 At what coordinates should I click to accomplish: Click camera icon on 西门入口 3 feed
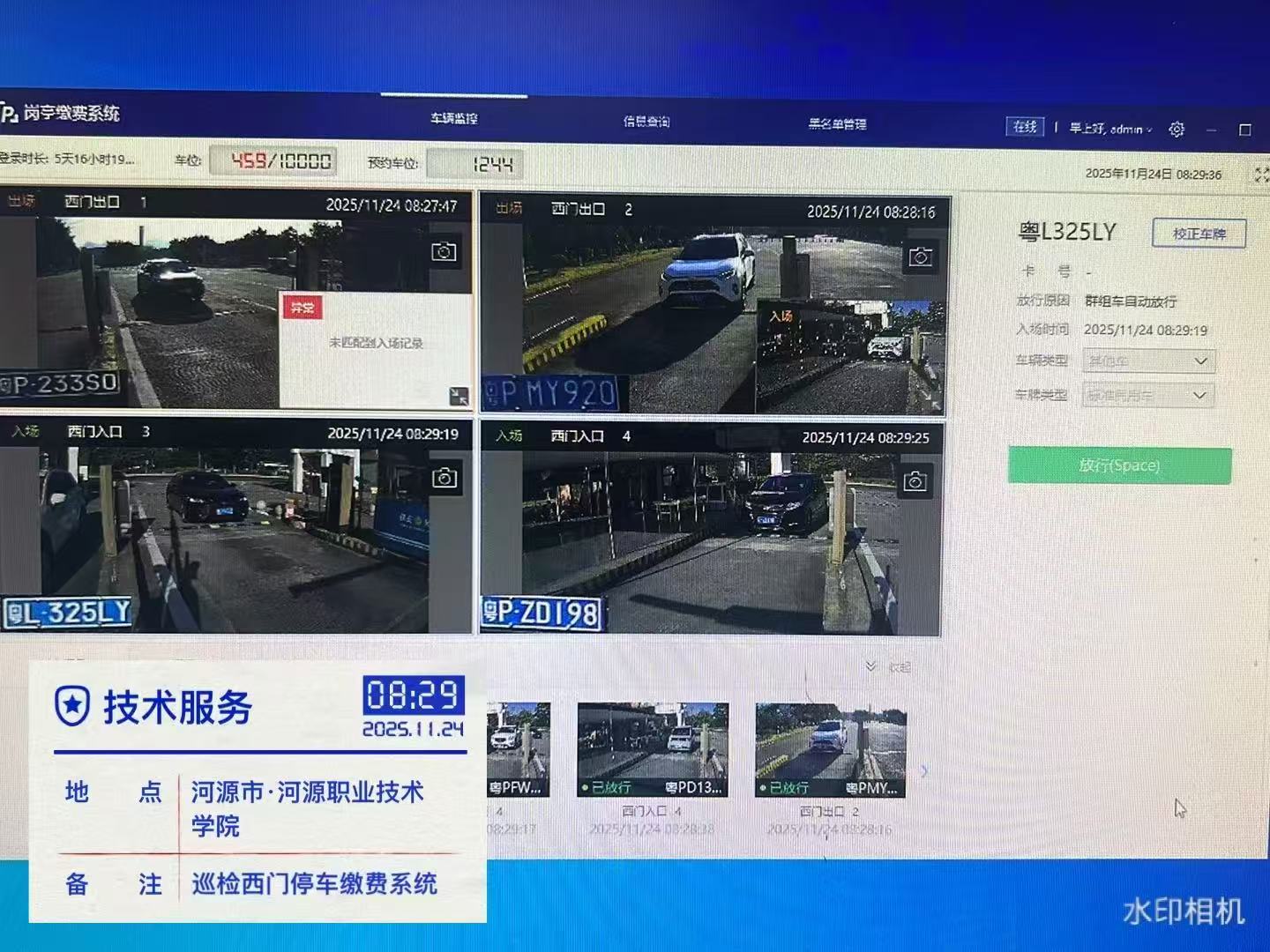444,478
